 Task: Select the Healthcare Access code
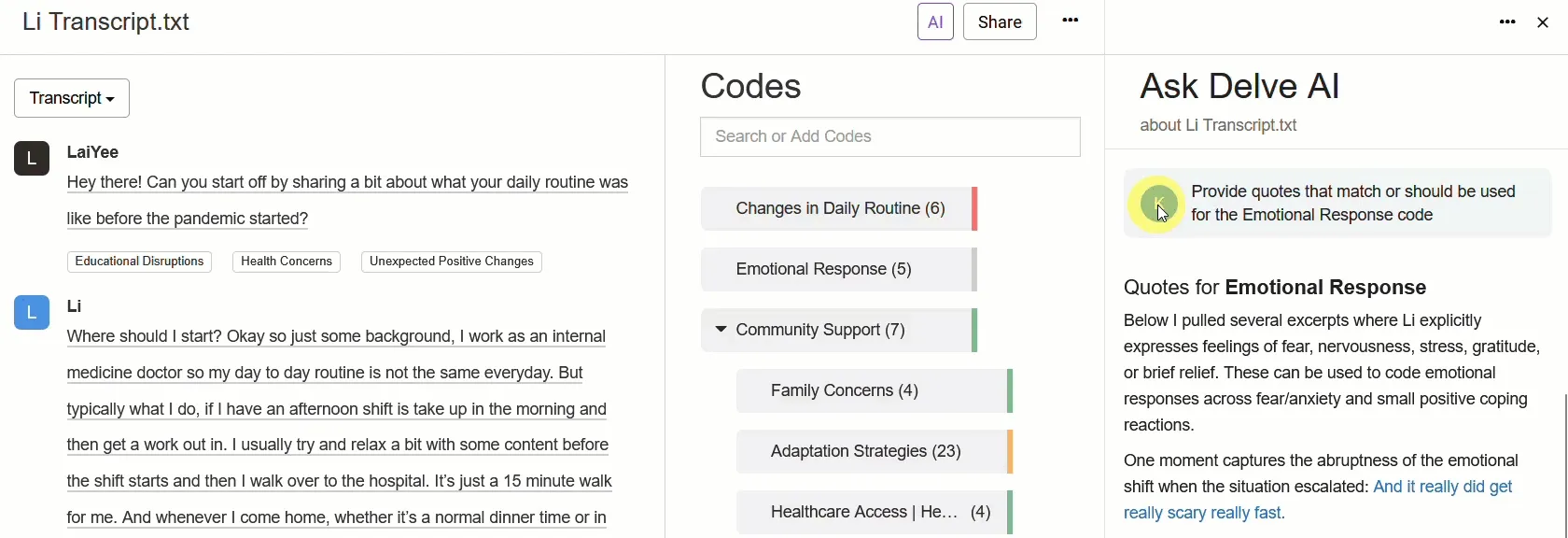(874, 512)
